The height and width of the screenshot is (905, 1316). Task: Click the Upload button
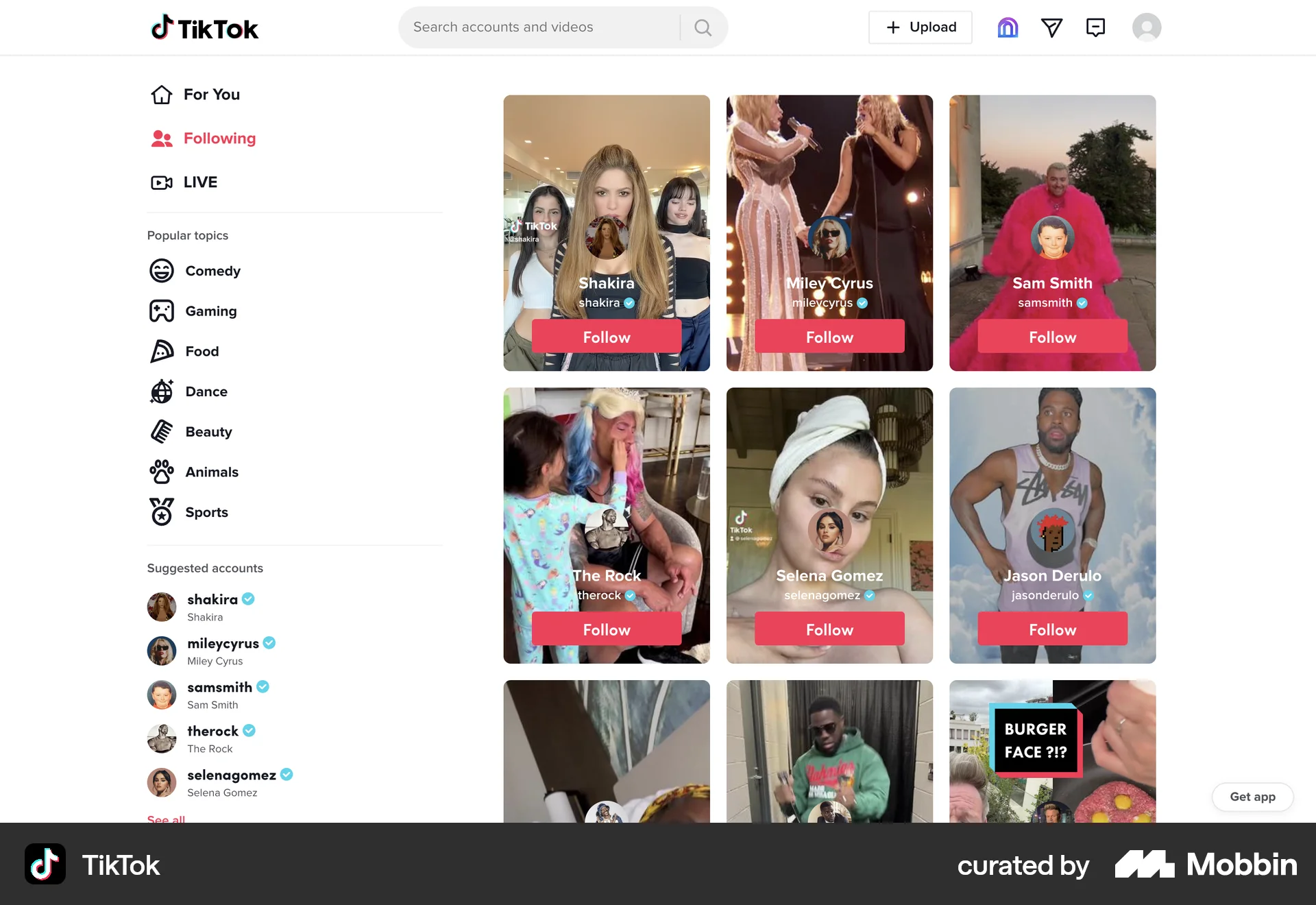tap(920, 27)
